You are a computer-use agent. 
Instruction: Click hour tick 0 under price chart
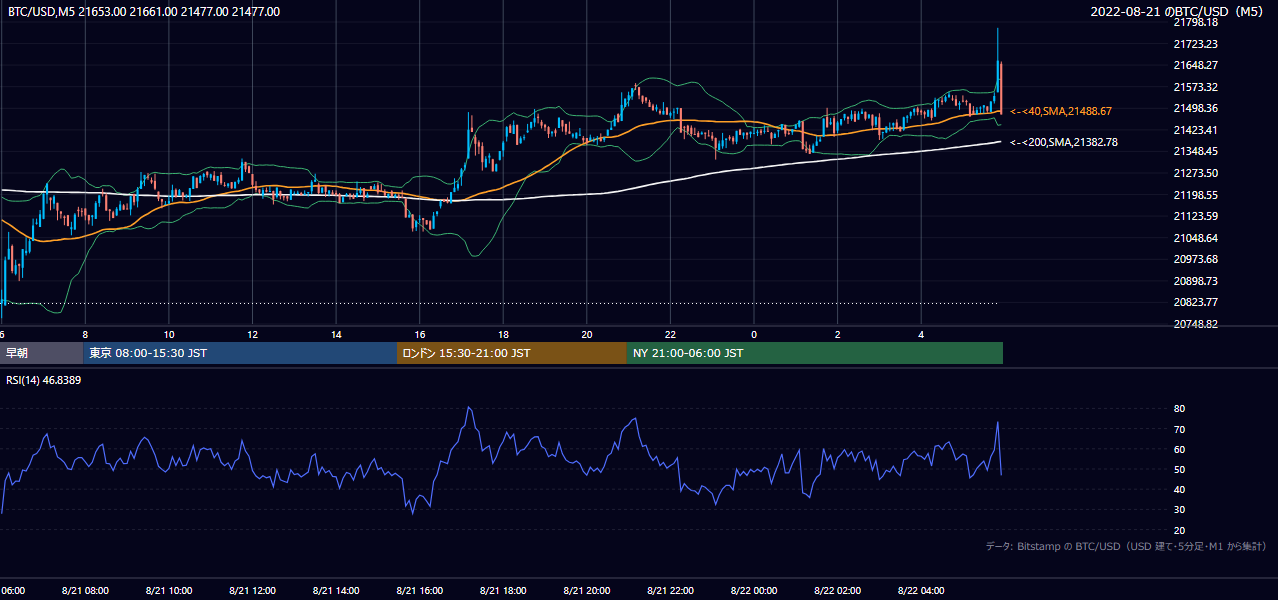point(754,334)
